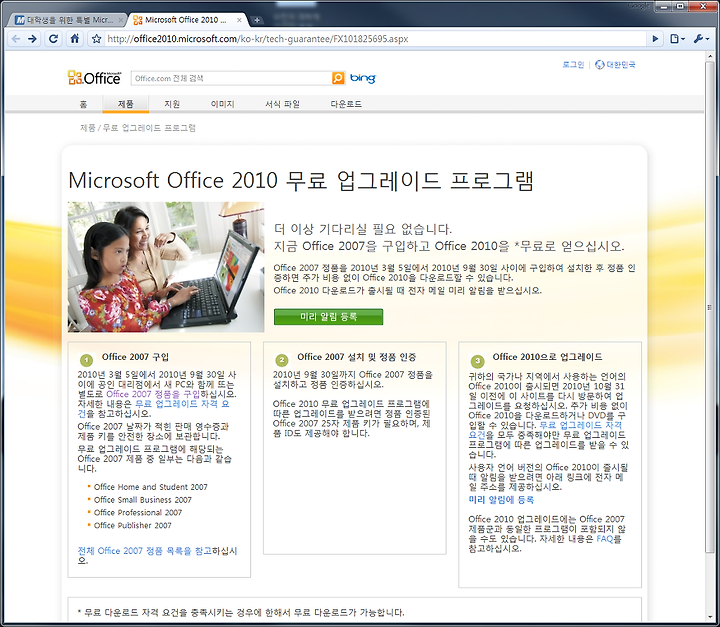Open the home page icon
This screenshot has width=720, height=627.
tap(74, 39)
